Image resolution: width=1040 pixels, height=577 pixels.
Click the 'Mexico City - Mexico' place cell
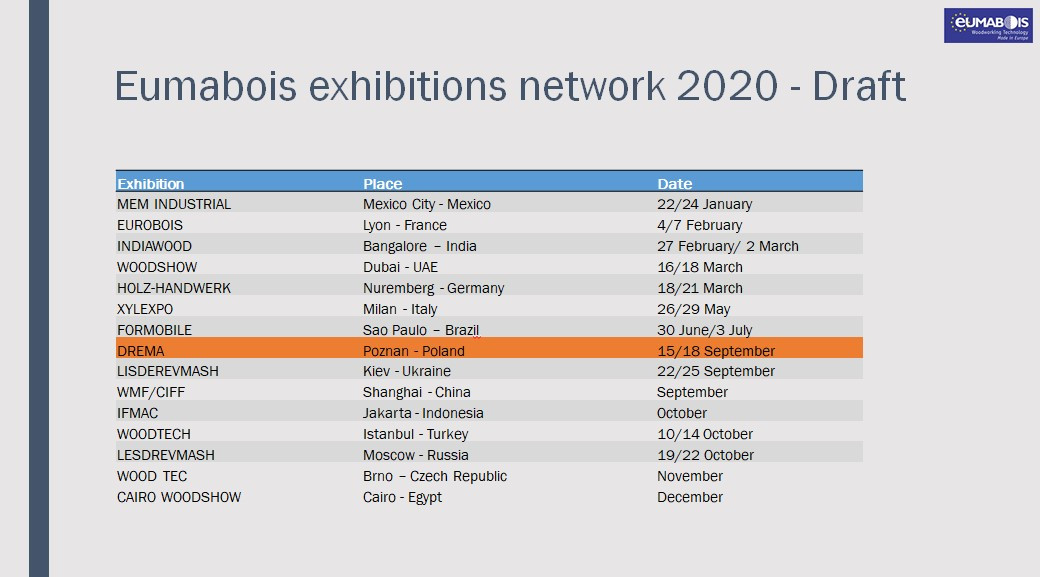426,204
